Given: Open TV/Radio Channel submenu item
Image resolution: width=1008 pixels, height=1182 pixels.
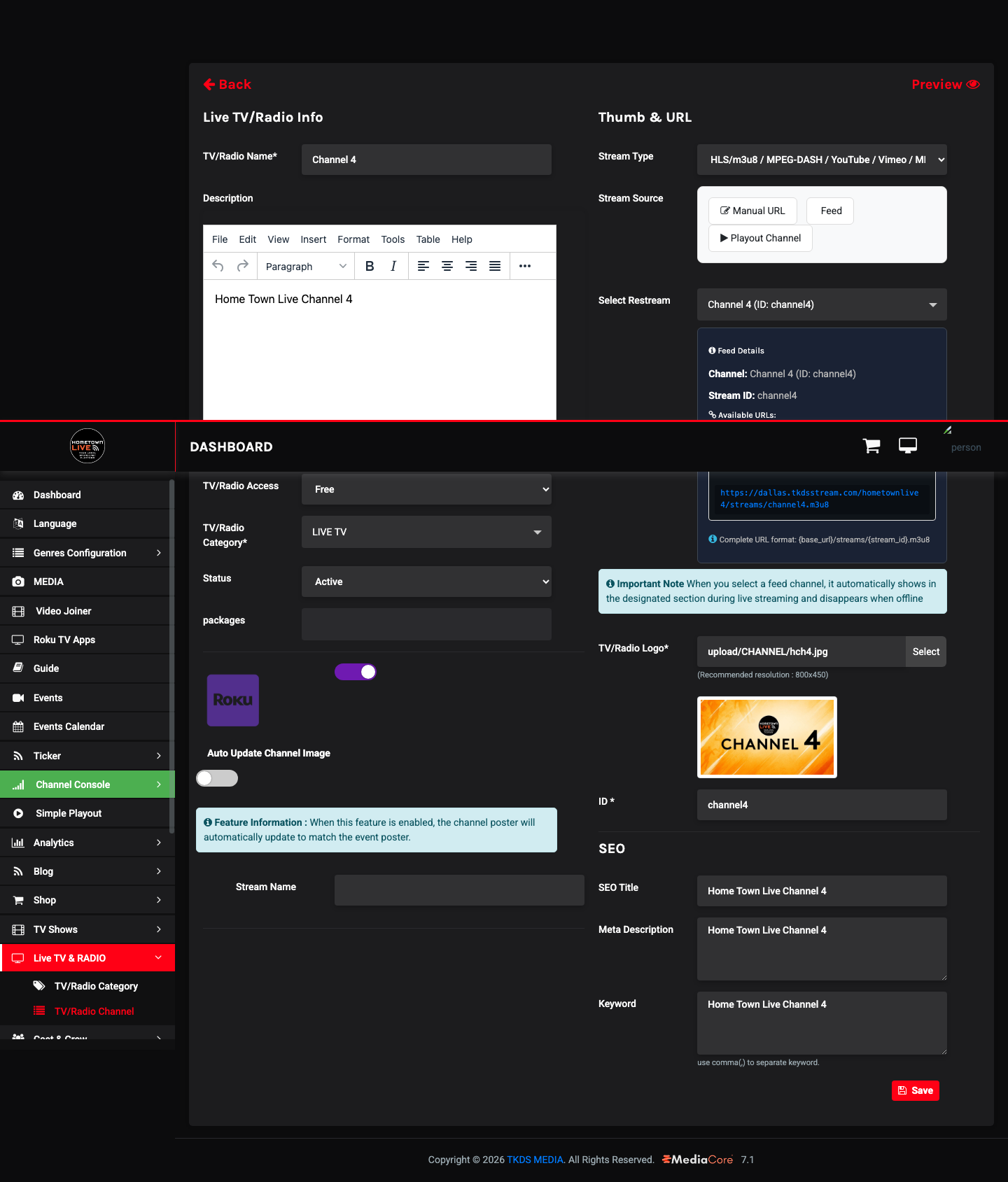Looking at the screenshot, I should pyautogui.click(x=94, y=1011).
